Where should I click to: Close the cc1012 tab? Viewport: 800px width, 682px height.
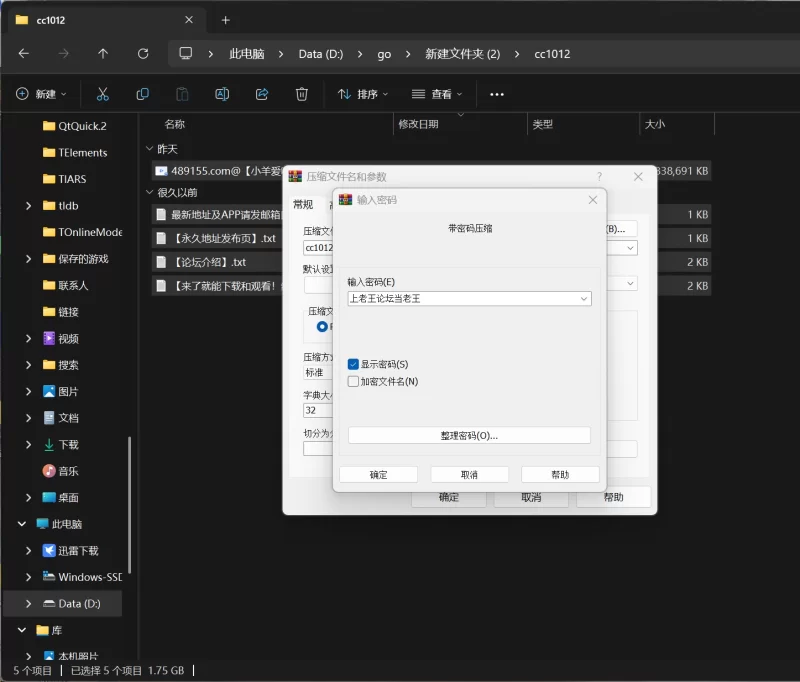click(x=189, y=20)
